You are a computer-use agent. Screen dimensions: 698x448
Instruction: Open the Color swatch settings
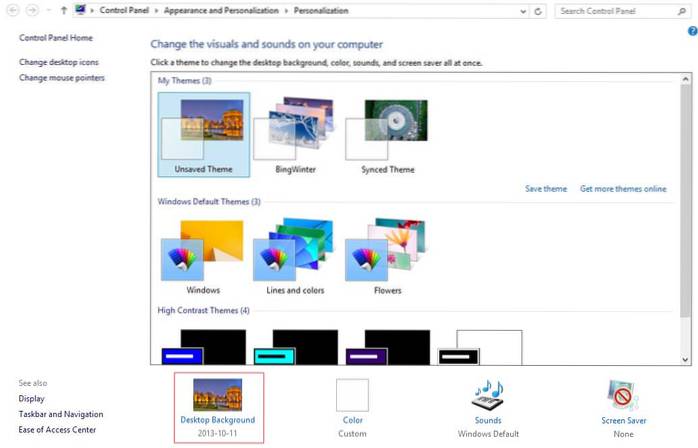(x=352, y=395)
